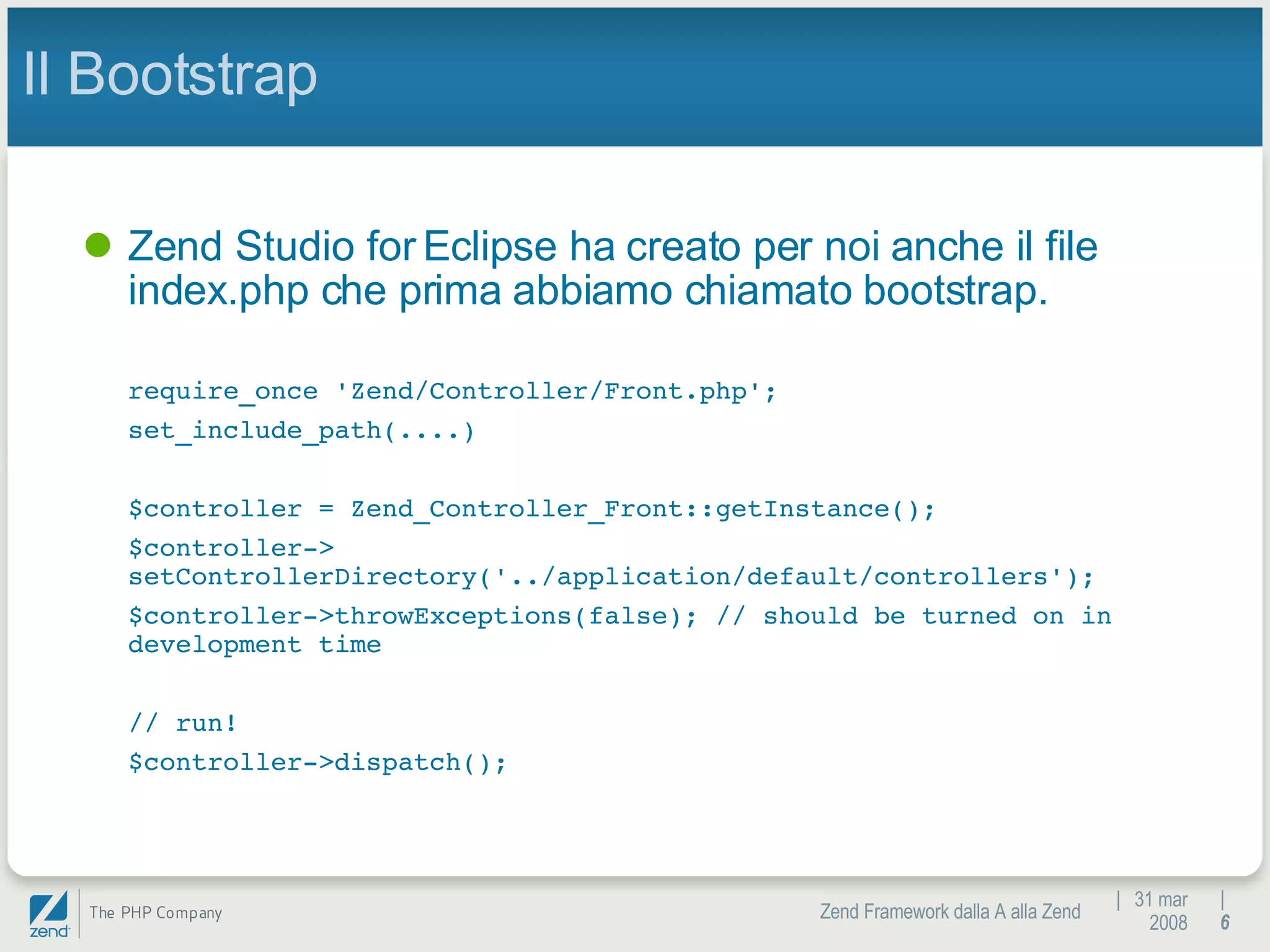The height and width of the screenshot is (952, 1270).
Task: Click the code line 'require_once 'Zend/Controller/Front.php';'
Action: point(452,392)
